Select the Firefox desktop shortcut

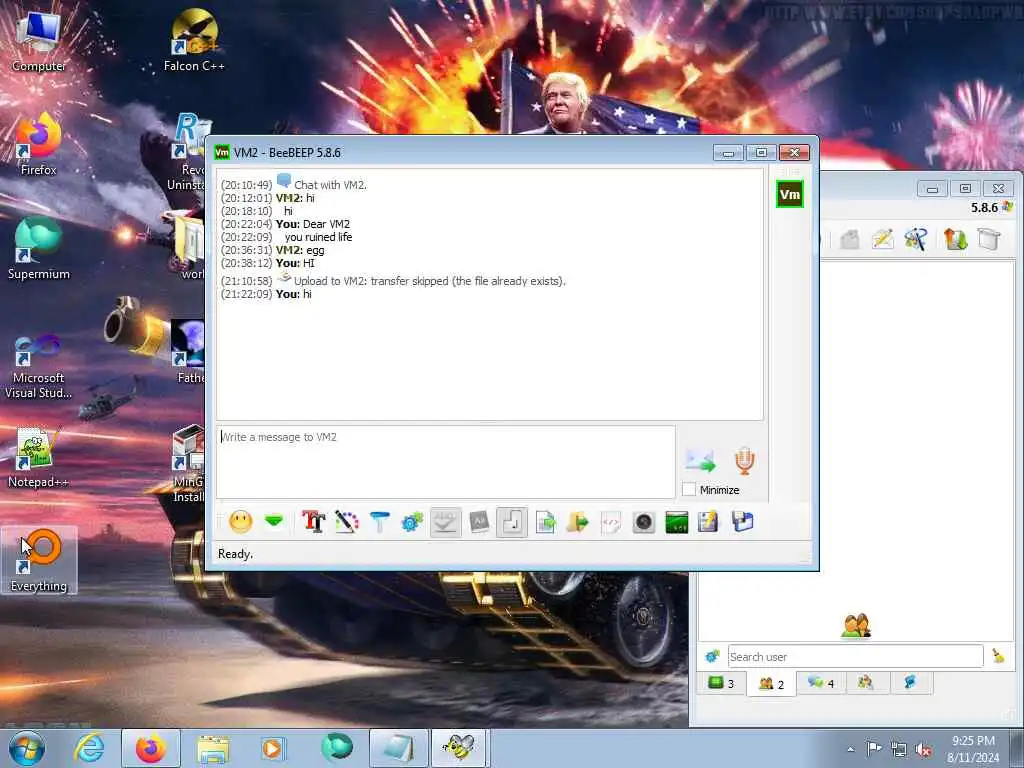39,144
